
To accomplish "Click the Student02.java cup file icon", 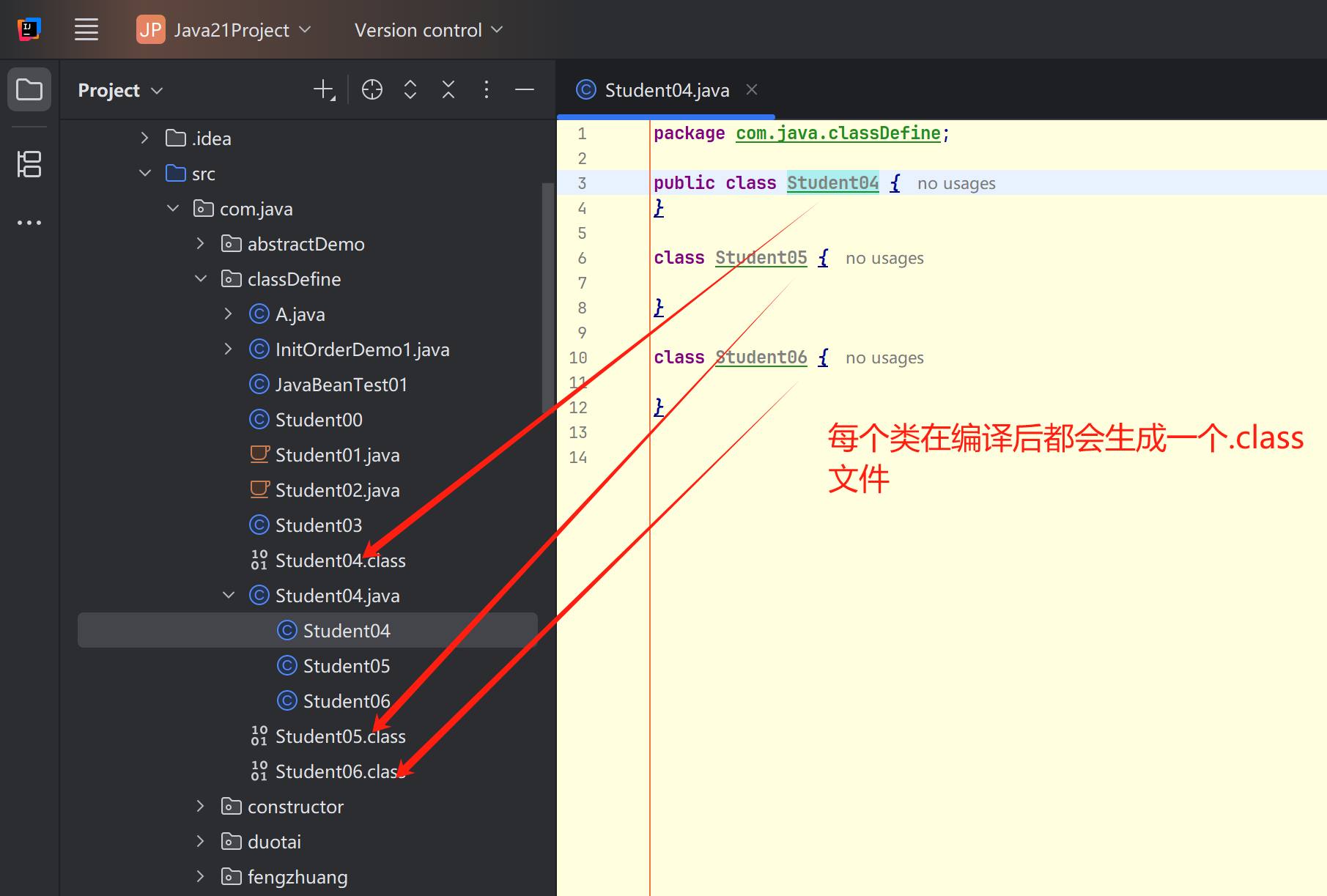I will tap(259, 489).
